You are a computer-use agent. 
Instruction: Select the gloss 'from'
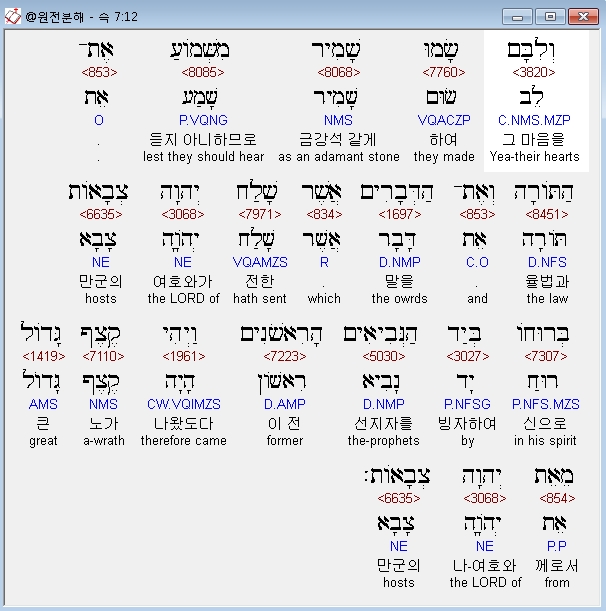(x=557, y=582)
